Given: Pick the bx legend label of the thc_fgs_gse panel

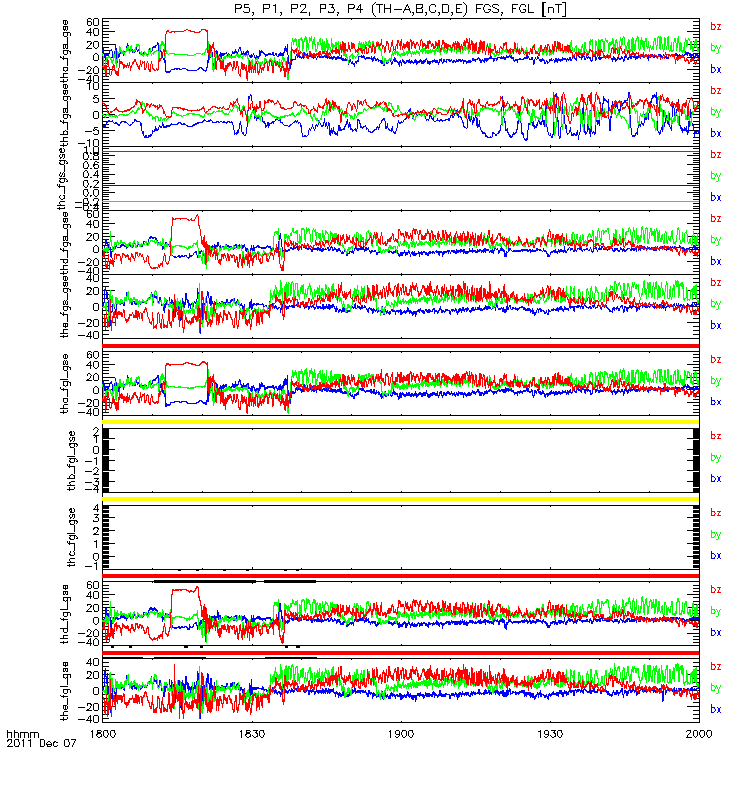Looking at the screenshot, I should click(715, 197).
